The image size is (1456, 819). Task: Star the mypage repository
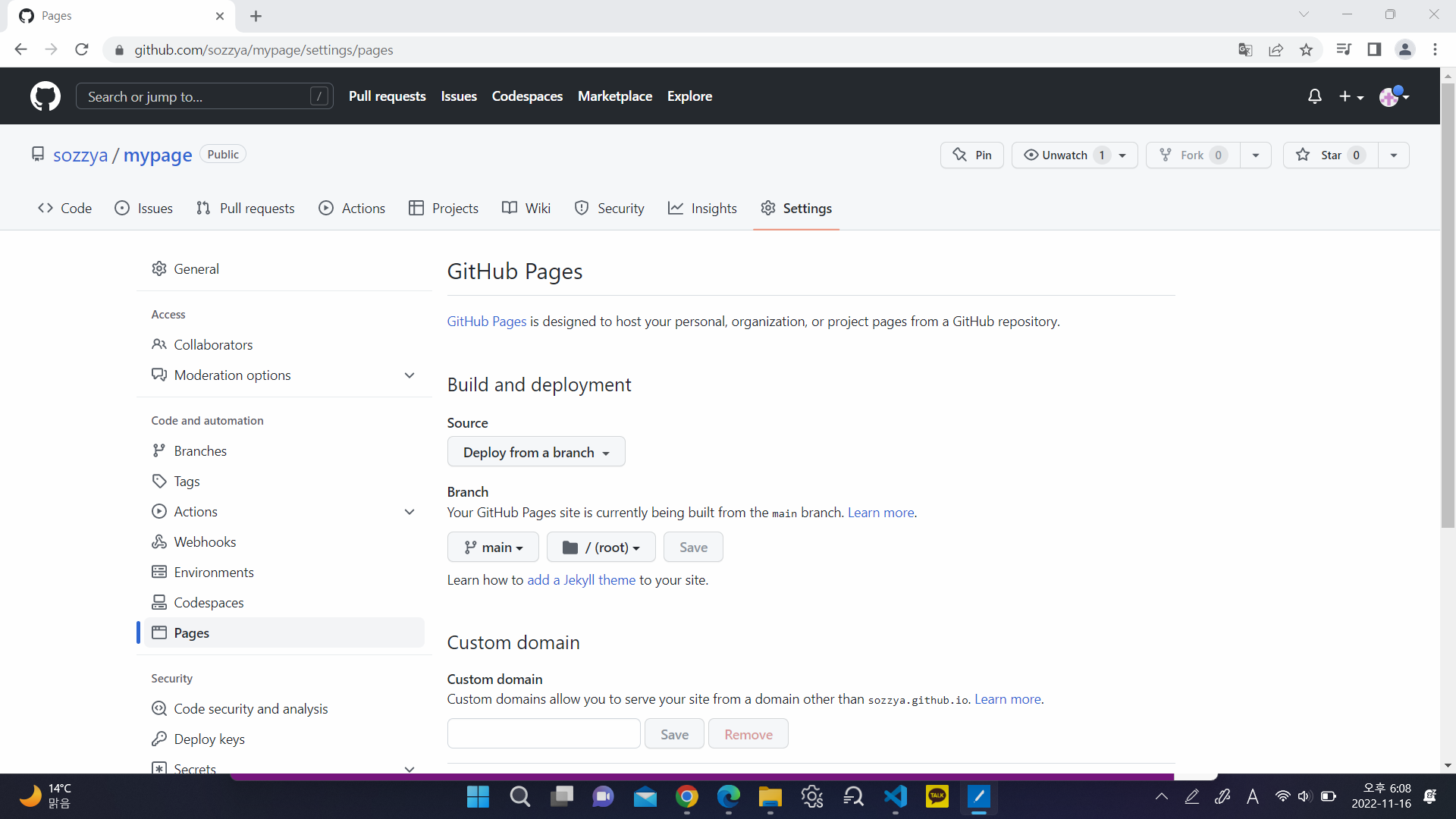[1331, 155]
